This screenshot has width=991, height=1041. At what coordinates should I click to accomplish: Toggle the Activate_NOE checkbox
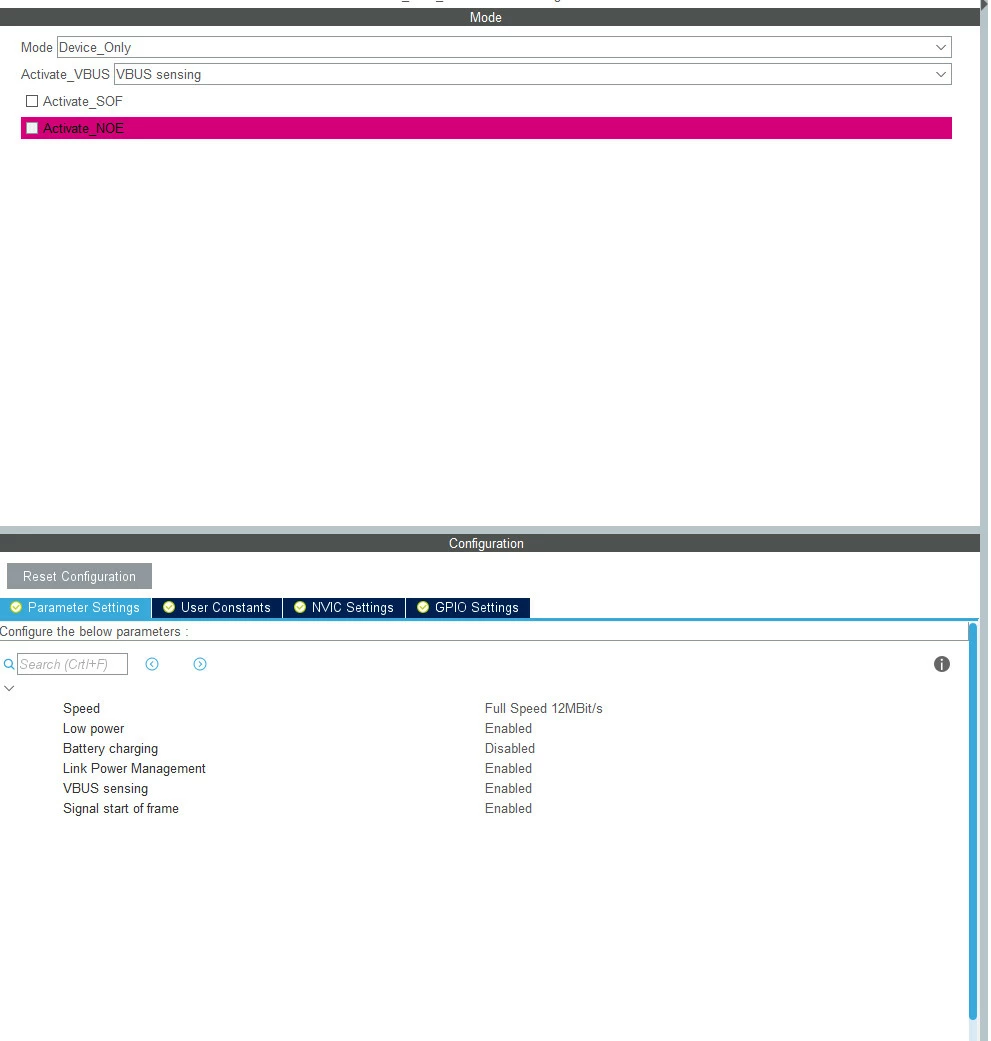[x=32, y=128]
